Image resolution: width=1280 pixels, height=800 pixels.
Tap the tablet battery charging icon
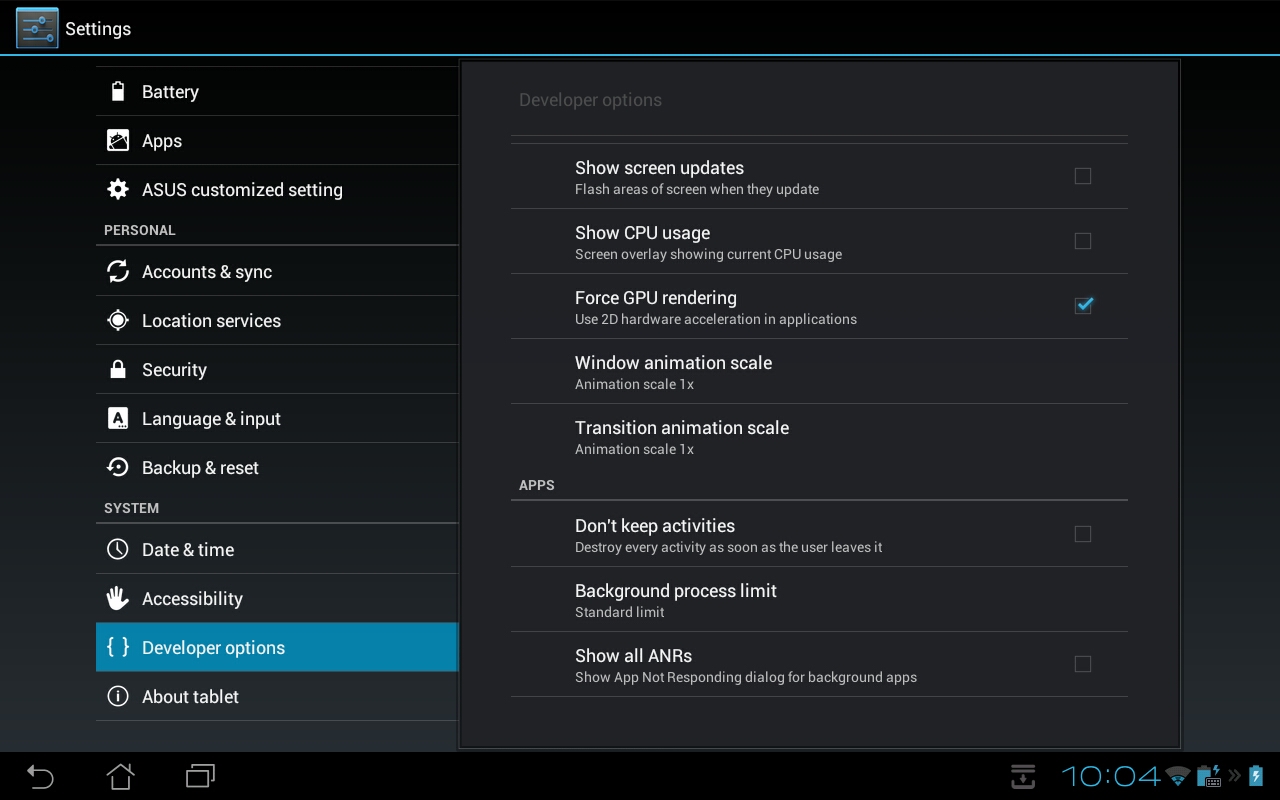(x=1256, y=776)
